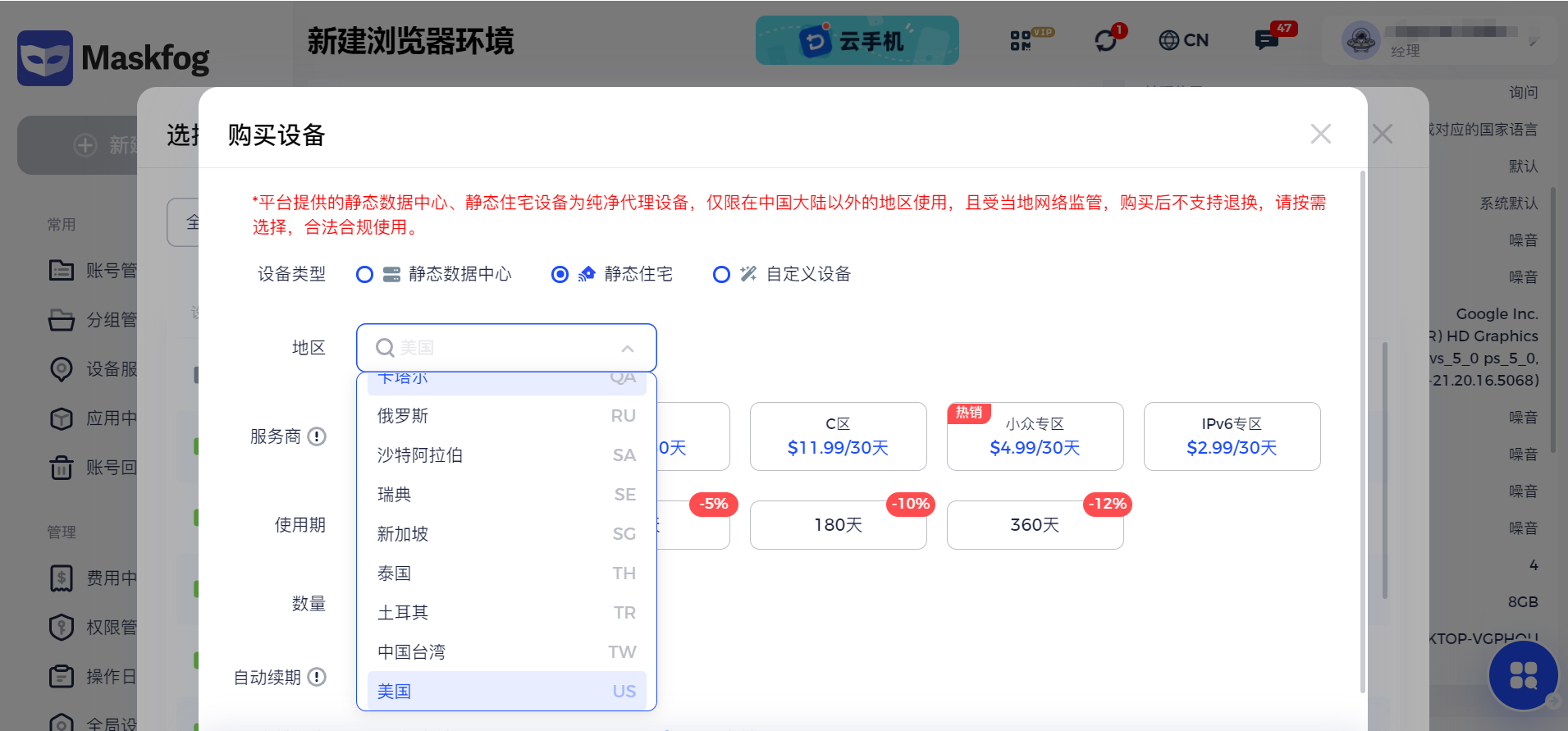Click the dialog's vertical scrollbar
Viewport: 1568px width, 731px height.
click(x=1363, y=432)
